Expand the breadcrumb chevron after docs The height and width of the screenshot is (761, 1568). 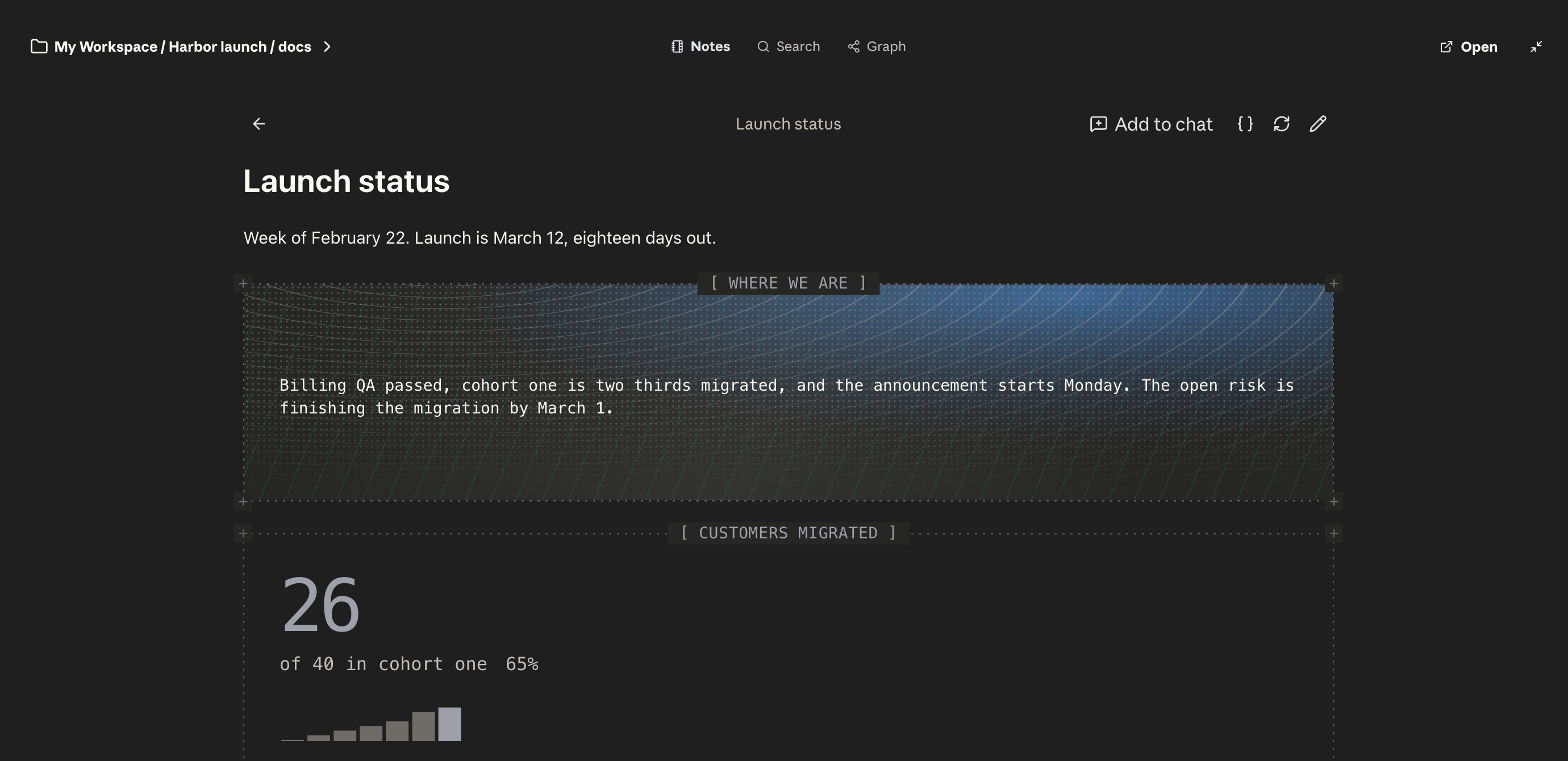point(327,47)
